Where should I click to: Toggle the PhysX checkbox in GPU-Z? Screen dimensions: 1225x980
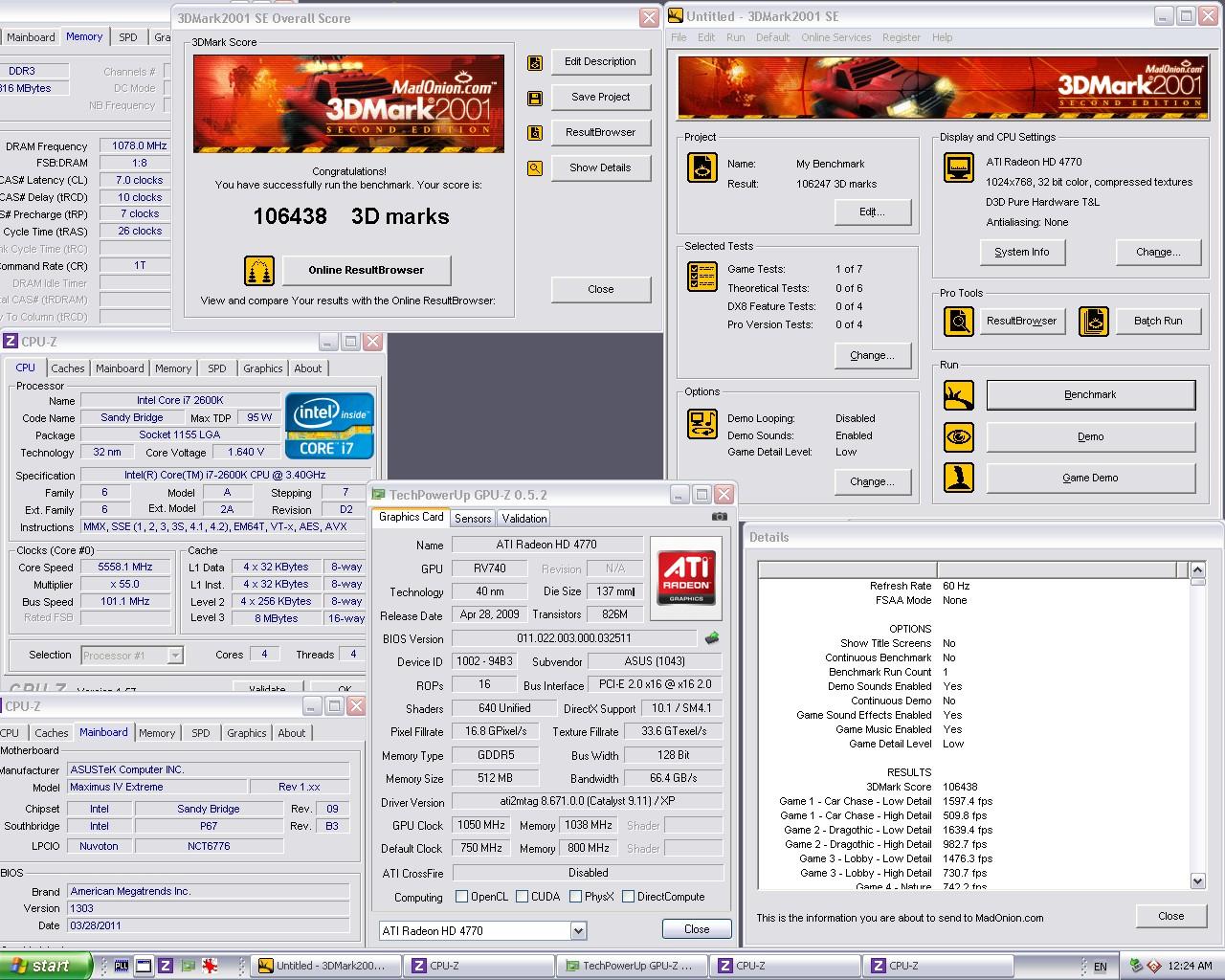(x=575, y=897)
